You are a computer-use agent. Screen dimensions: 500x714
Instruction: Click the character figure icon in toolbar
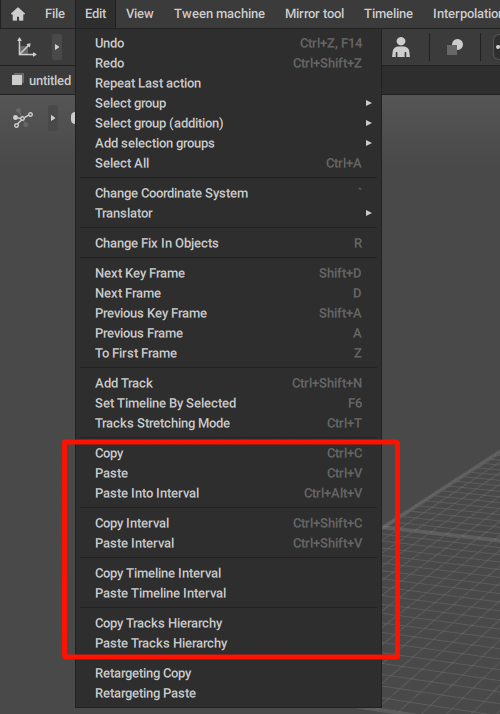point(401,47)
